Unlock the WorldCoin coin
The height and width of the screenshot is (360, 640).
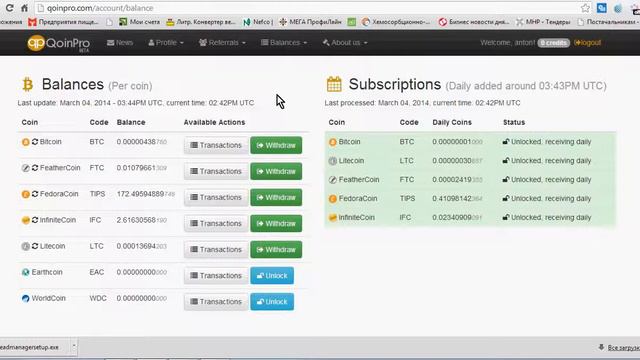point(272,302)
